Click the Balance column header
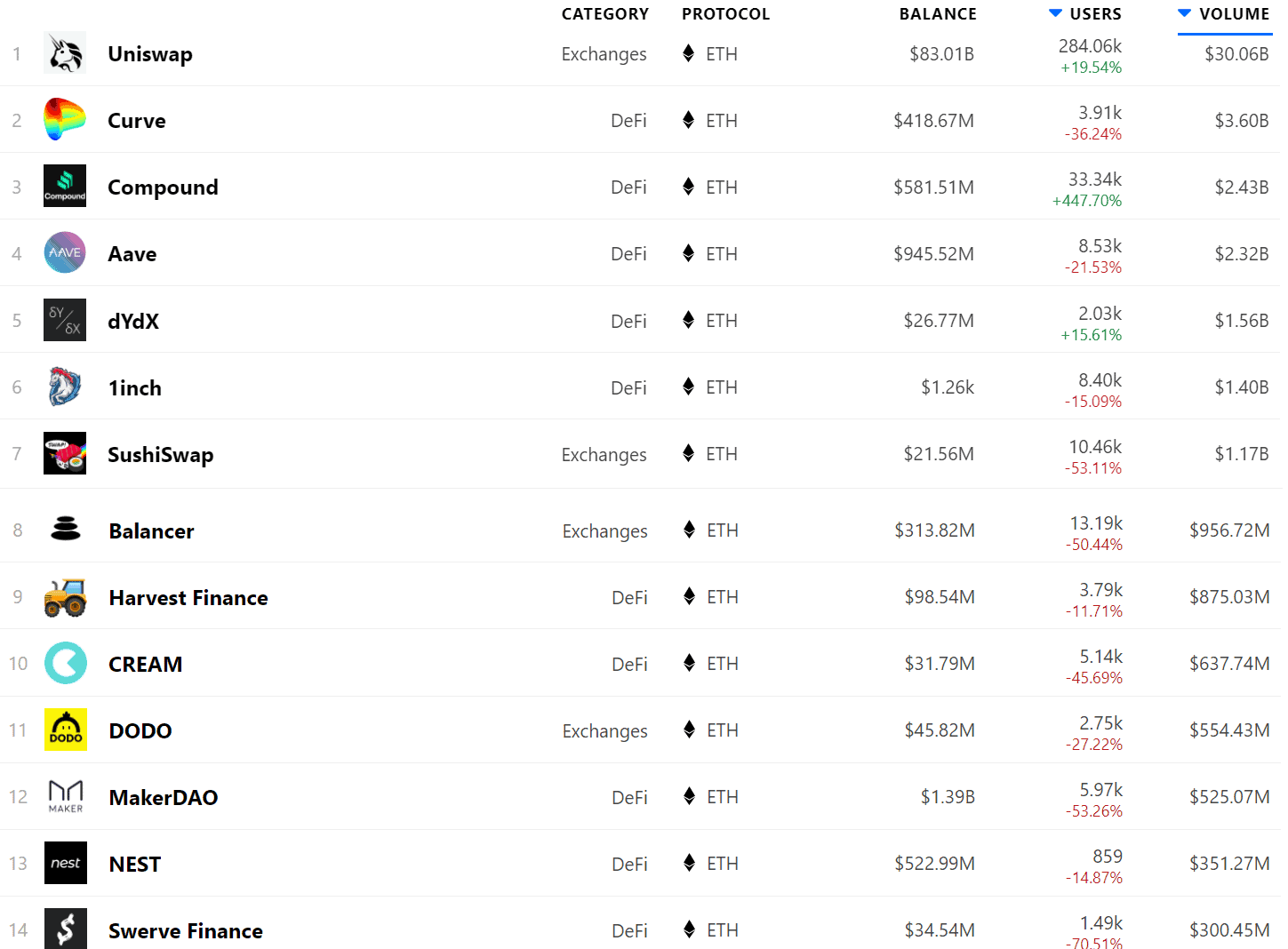Image resolution: width=1288 pixels, height=949 pixels. tap(937, 14)
